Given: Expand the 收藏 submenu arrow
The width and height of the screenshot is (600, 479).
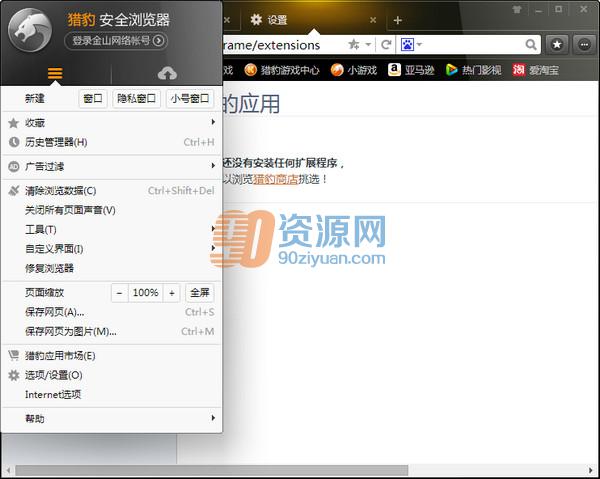Looking at the screenshot, I should tap(213, 122).
